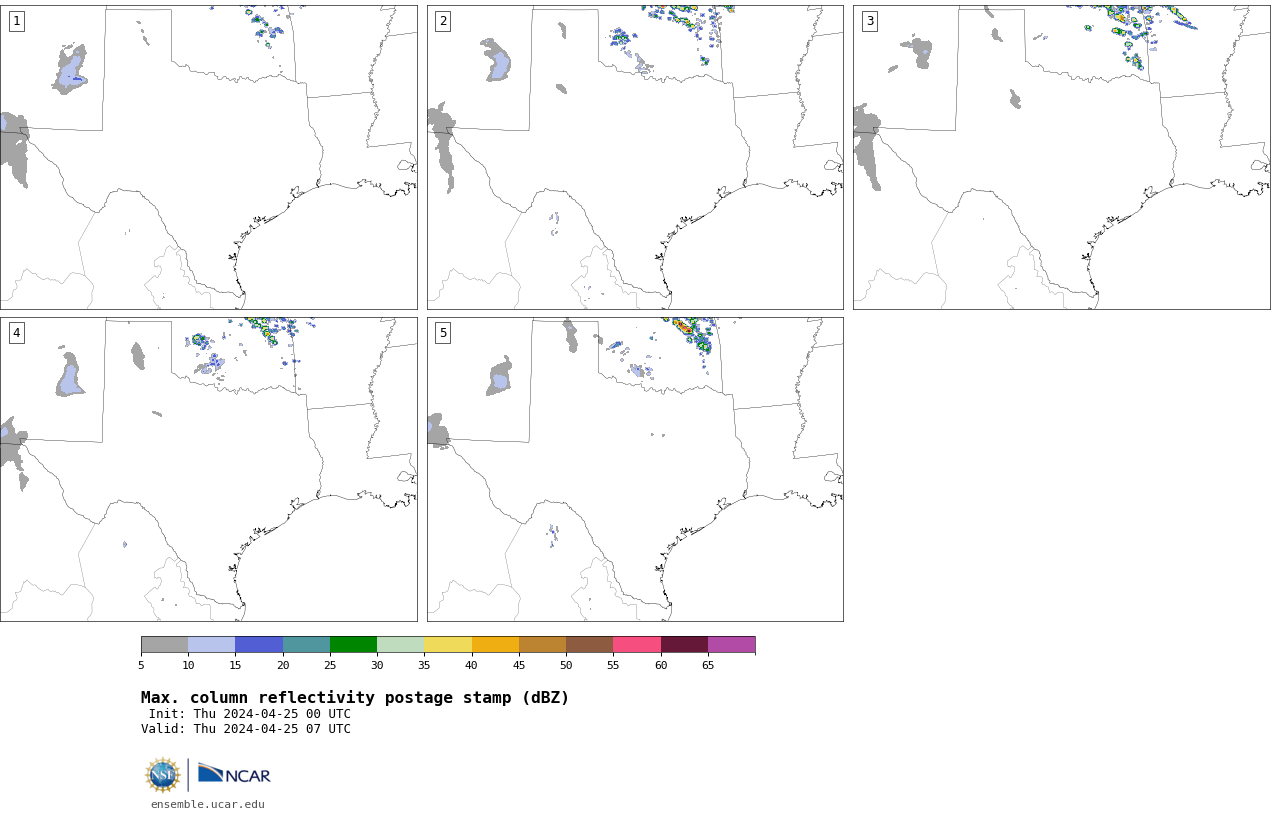Open ensemble member 2 reflectivity map
Image resolution: width=1280 pixels, height=815 pixels.
[635, 157]
